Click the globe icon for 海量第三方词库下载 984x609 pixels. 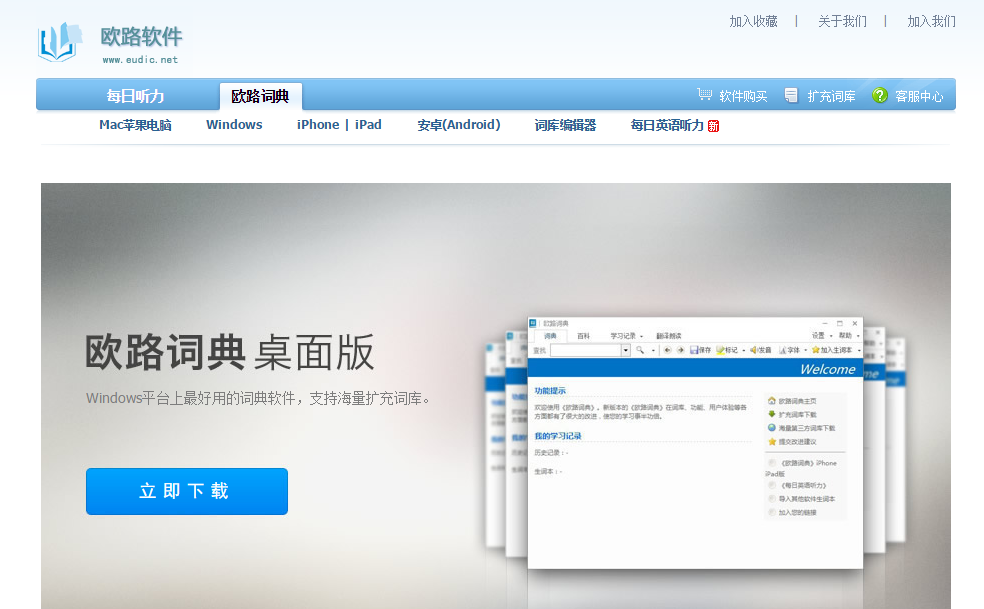point(770,428)
